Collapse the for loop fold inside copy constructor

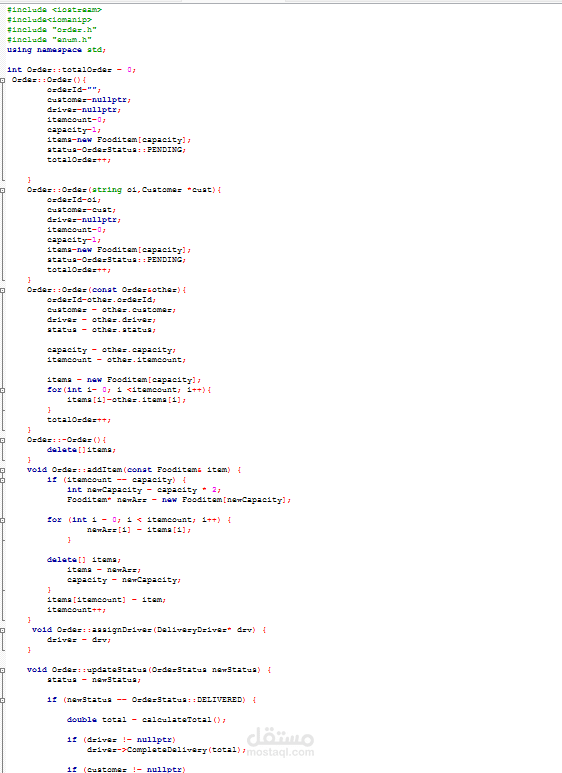2,390
